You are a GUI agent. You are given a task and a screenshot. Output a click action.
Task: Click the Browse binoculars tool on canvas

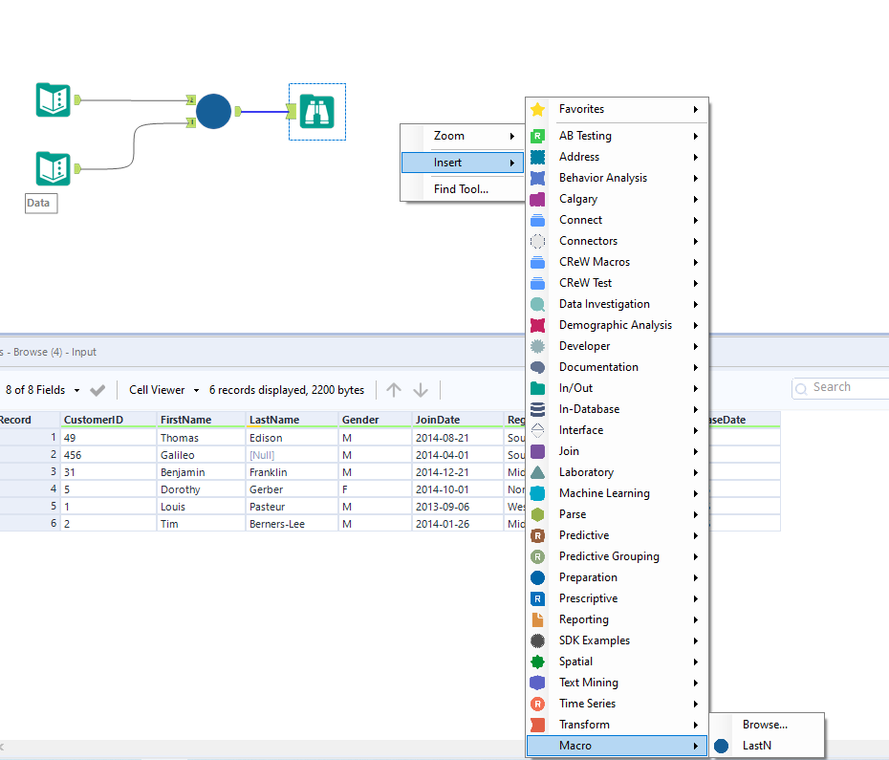317,112
